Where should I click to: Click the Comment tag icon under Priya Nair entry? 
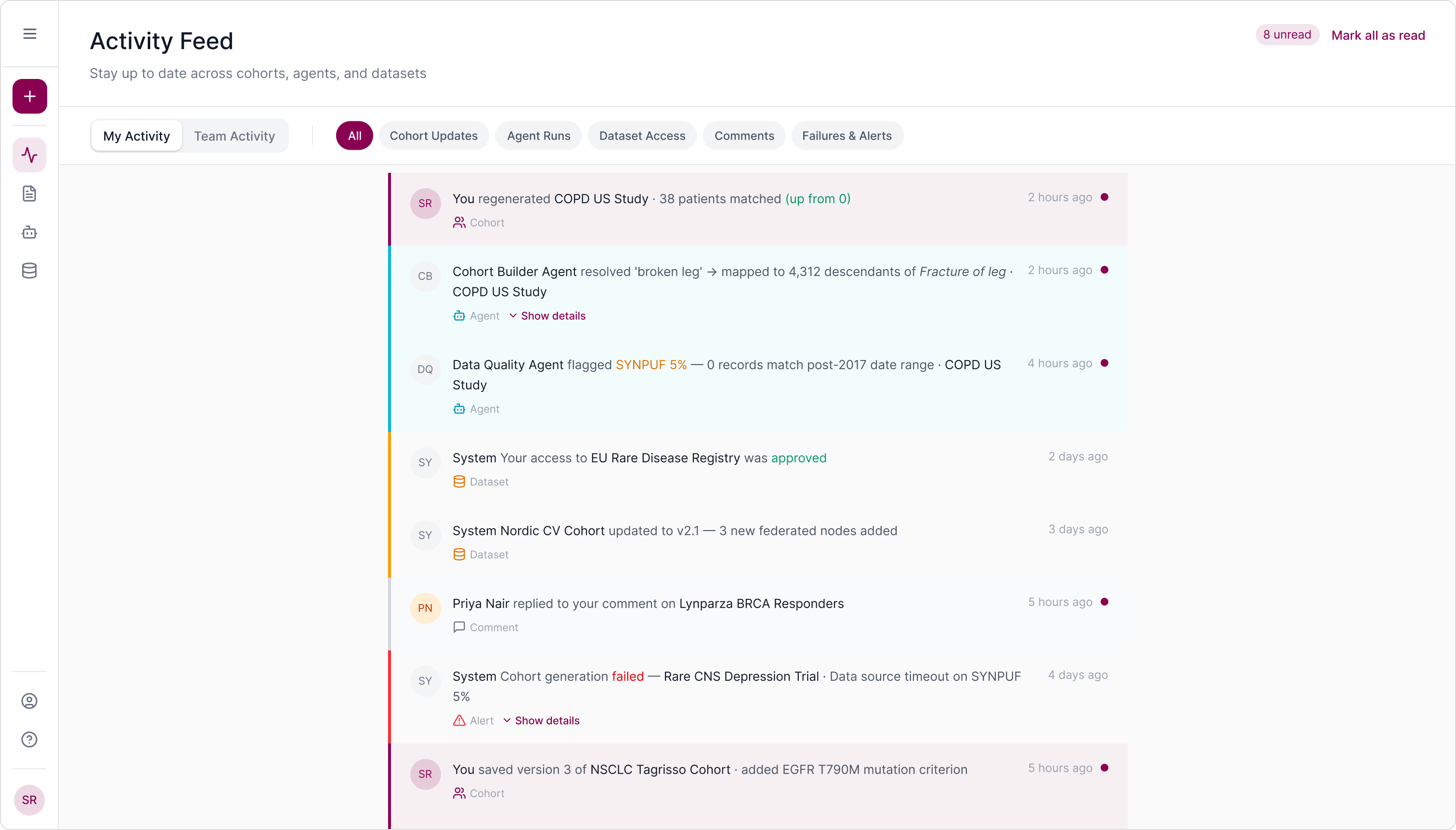click(x=459, y=628)
